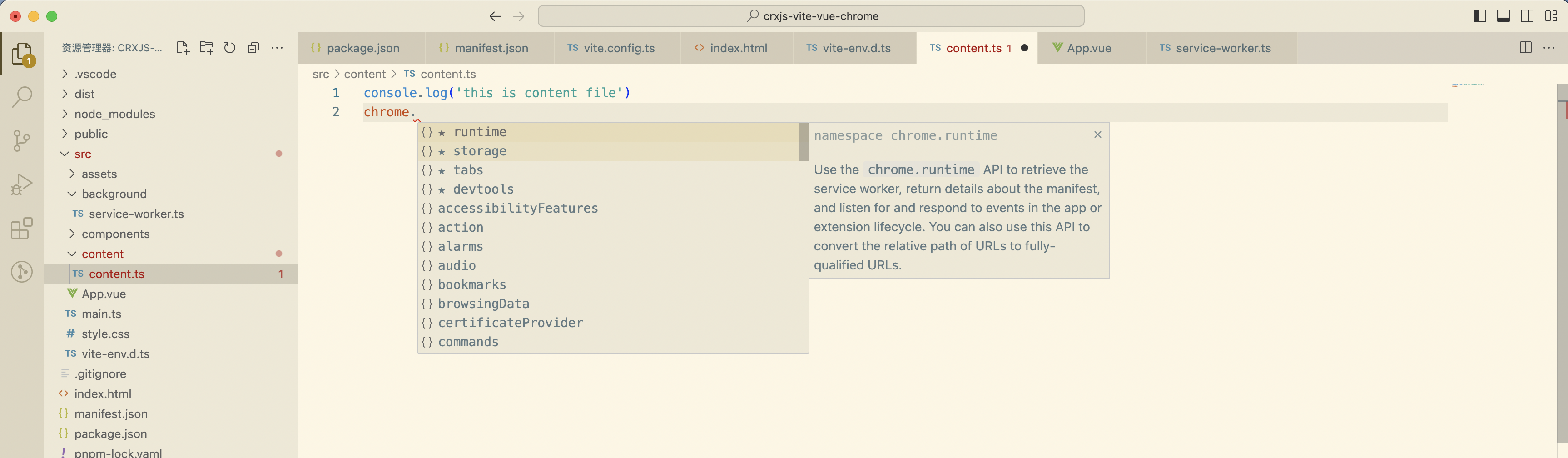Open the Run and Debug panel
The image size is (1568, 458).
tap(22, 183)
